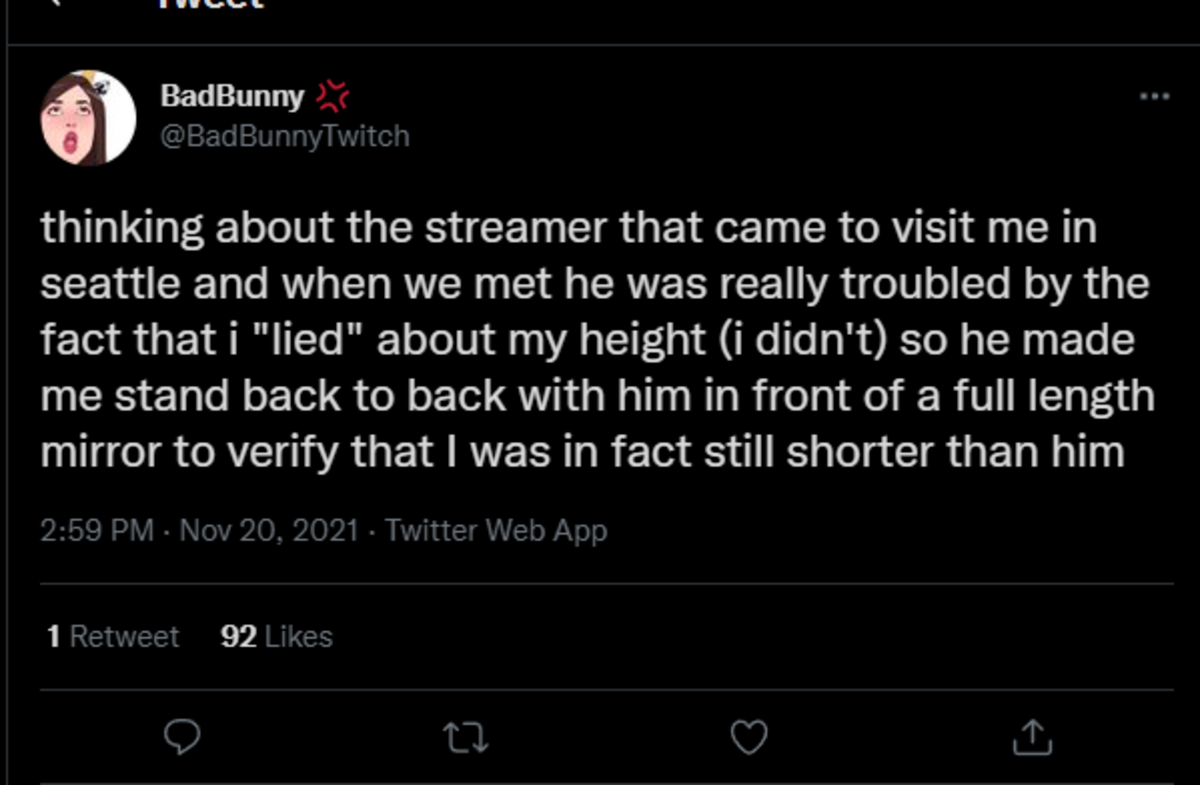Open the share tweet upload icon
The height and width of the screenshot is (785, 1200).
1032,738
